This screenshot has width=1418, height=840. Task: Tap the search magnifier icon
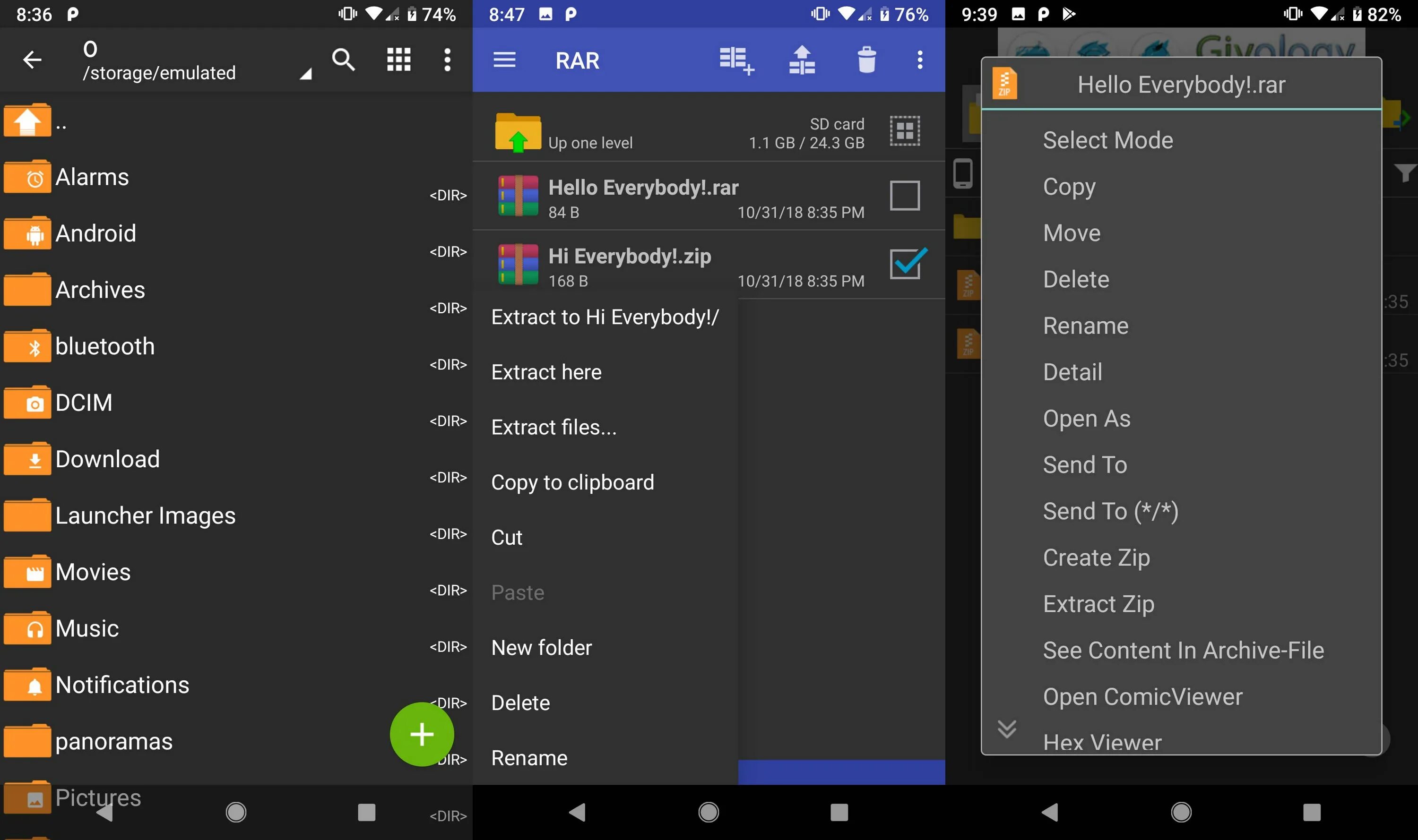pos(343,60)
